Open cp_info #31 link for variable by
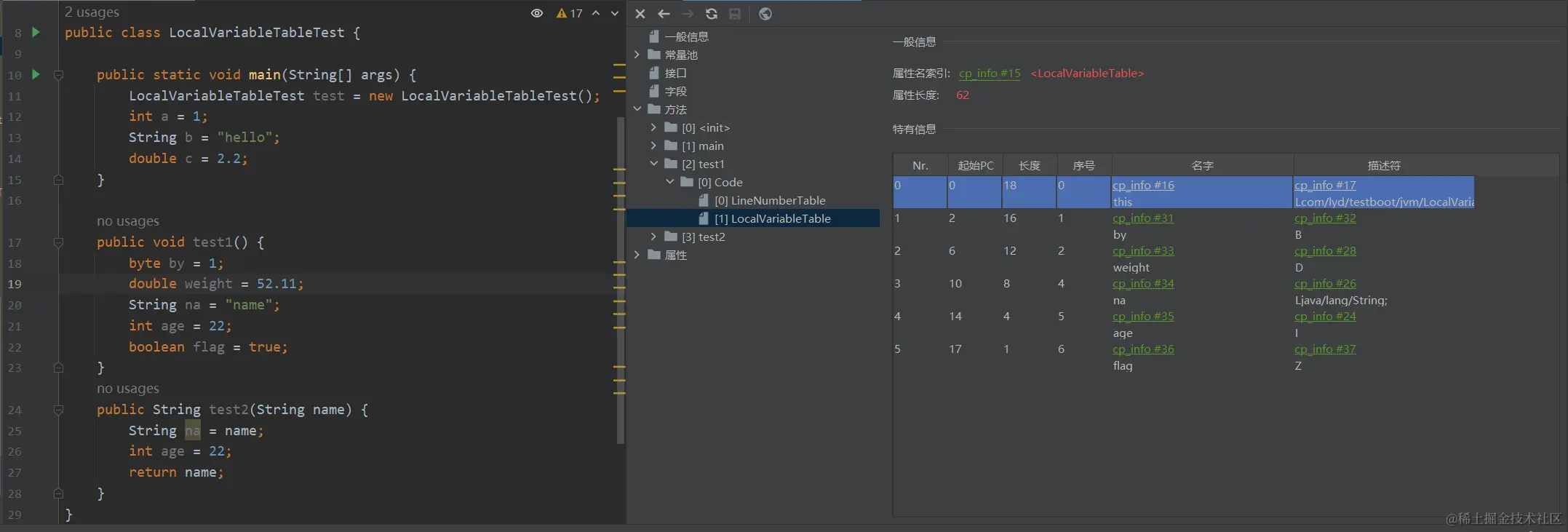1568x532 pixels. [x=1143, y=218]
